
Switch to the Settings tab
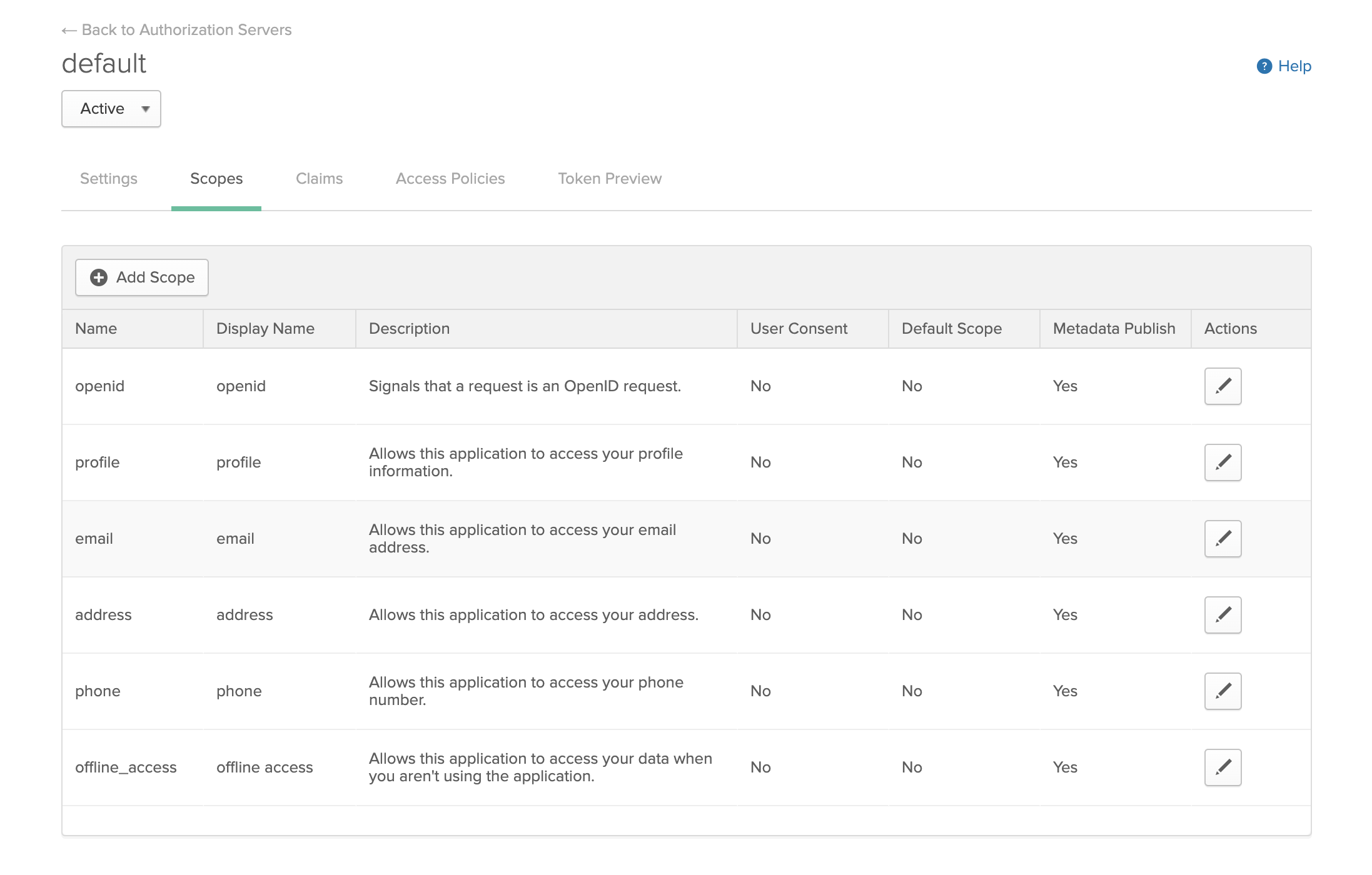108,179
